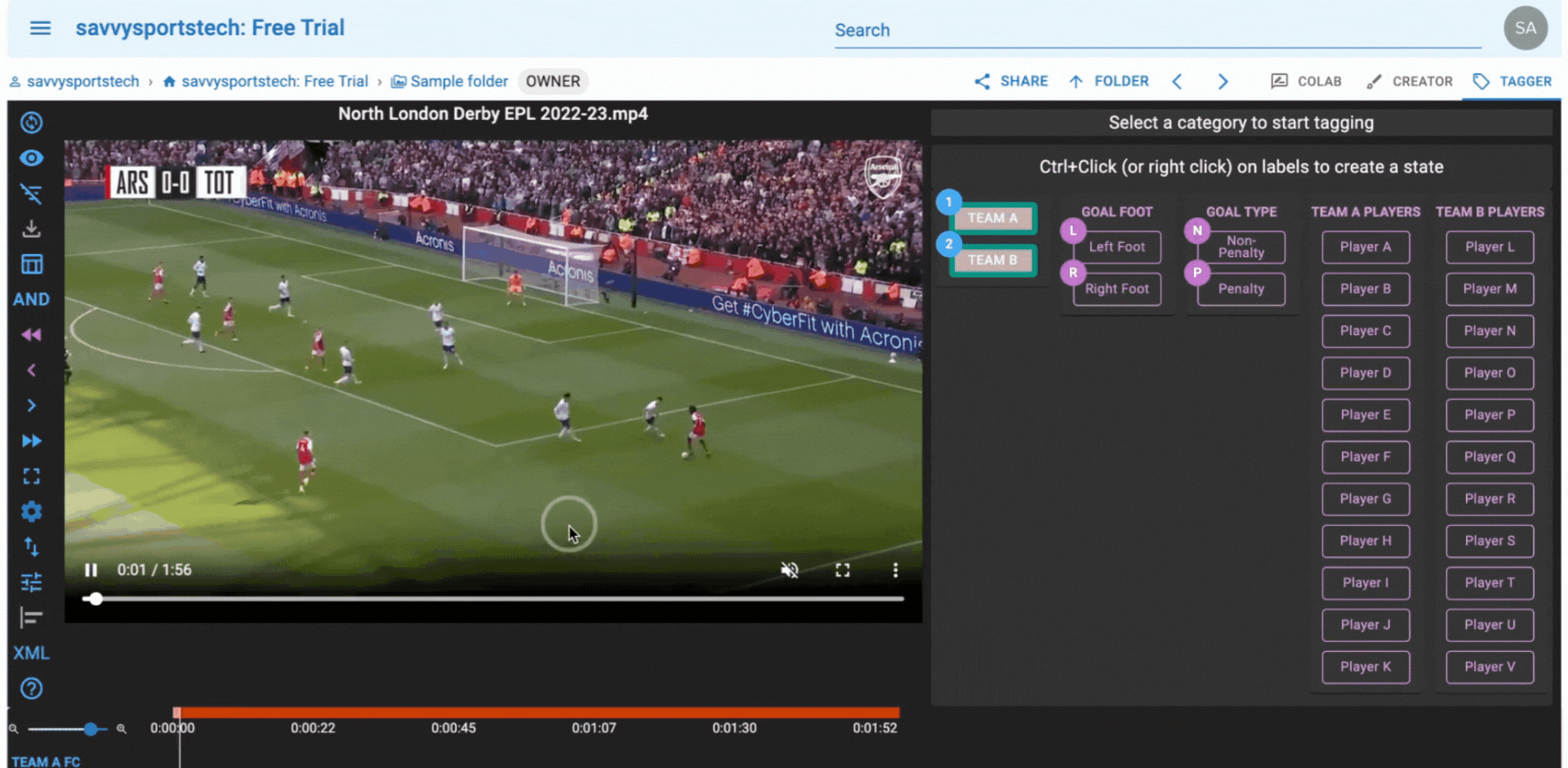Go to next item with right arrow
Viewport: 1568px width, 768px height.
[1223, 82]
